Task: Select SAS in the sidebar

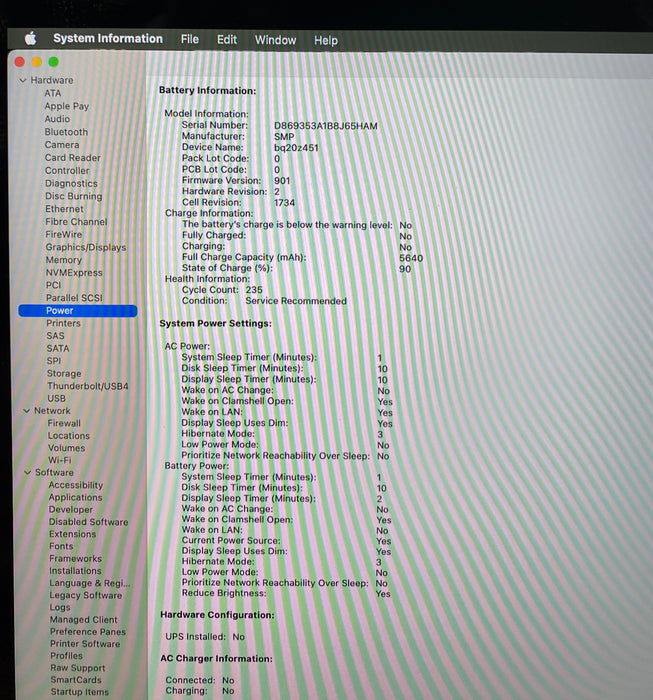Action: (55, 336)
